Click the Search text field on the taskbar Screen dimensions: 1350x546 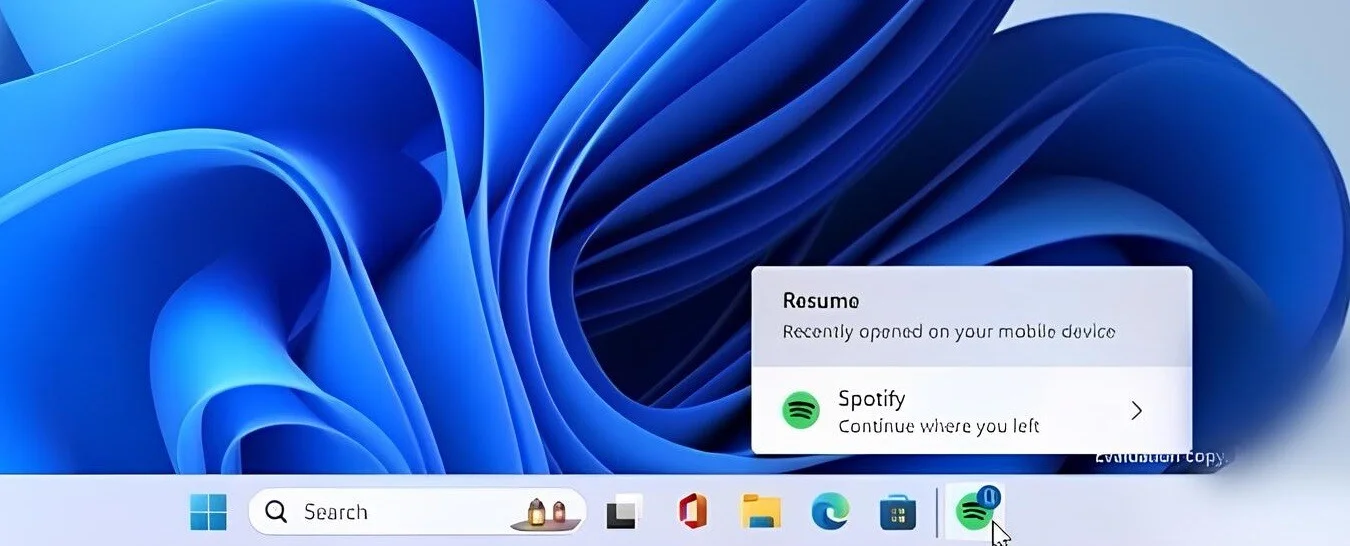[x=380, y=512]
